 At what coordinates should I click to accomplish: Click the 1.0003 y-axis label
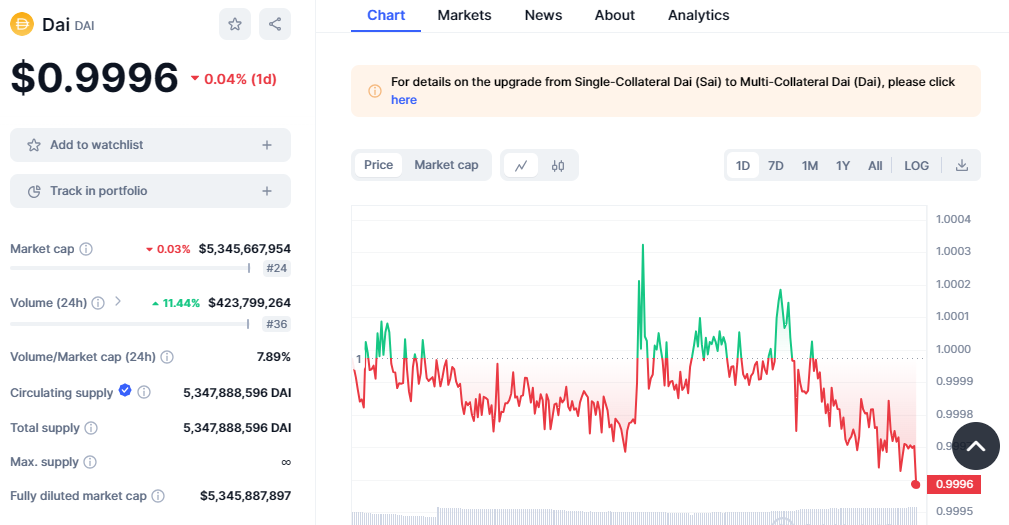[953, 252]
